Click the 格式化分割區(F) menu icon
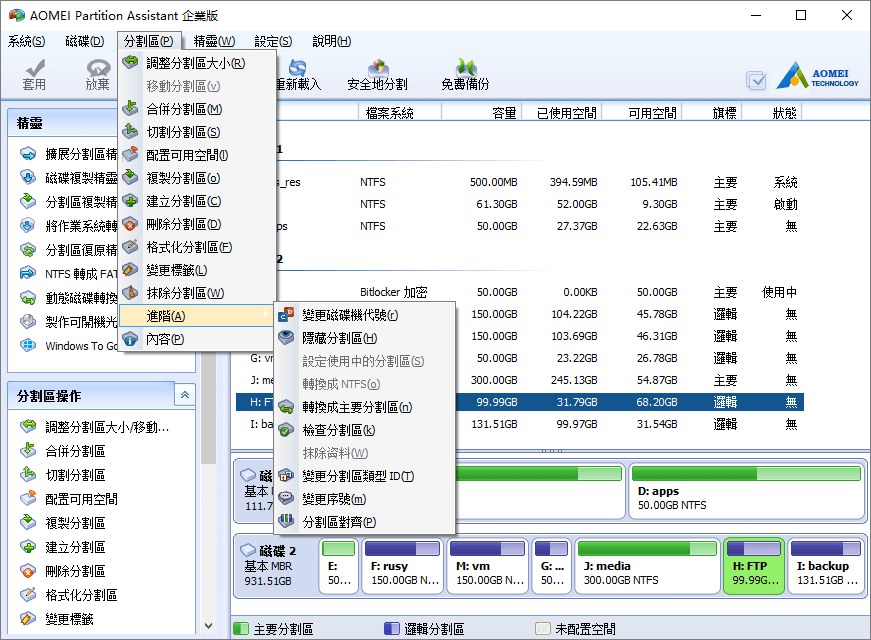The image size is (871, 640). [x=130, y=247]
